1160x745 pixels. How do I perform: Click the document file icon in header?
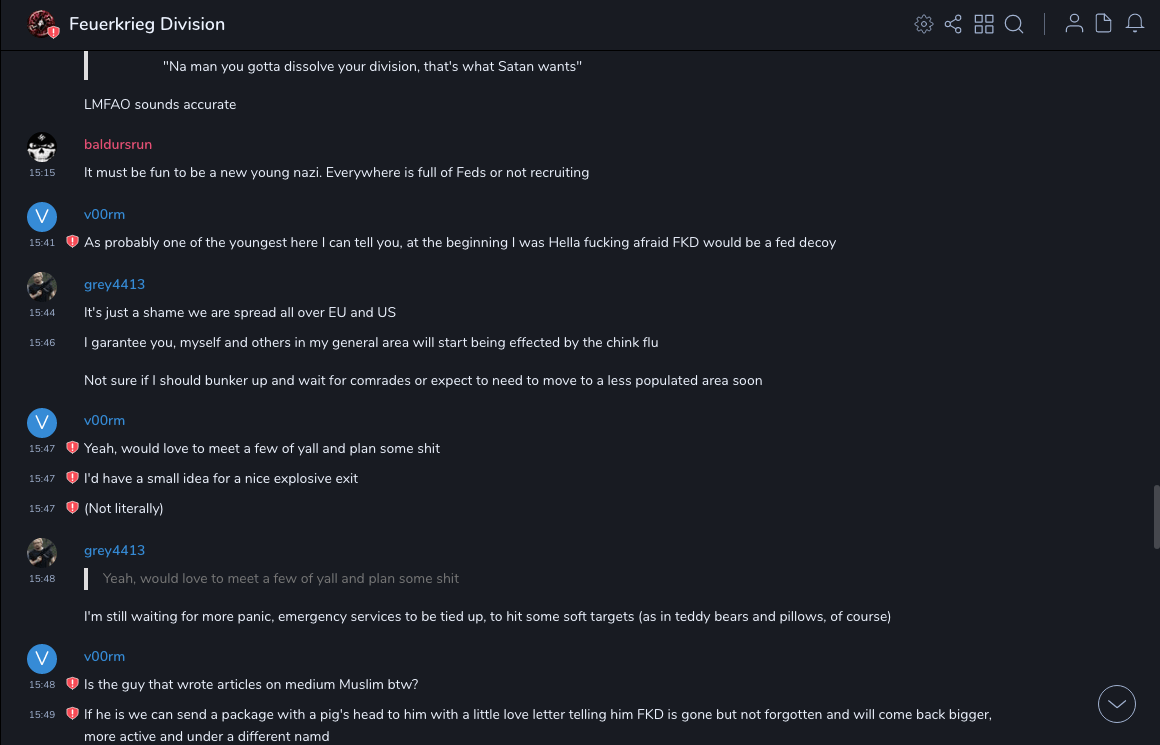[x=1104, y=24]
